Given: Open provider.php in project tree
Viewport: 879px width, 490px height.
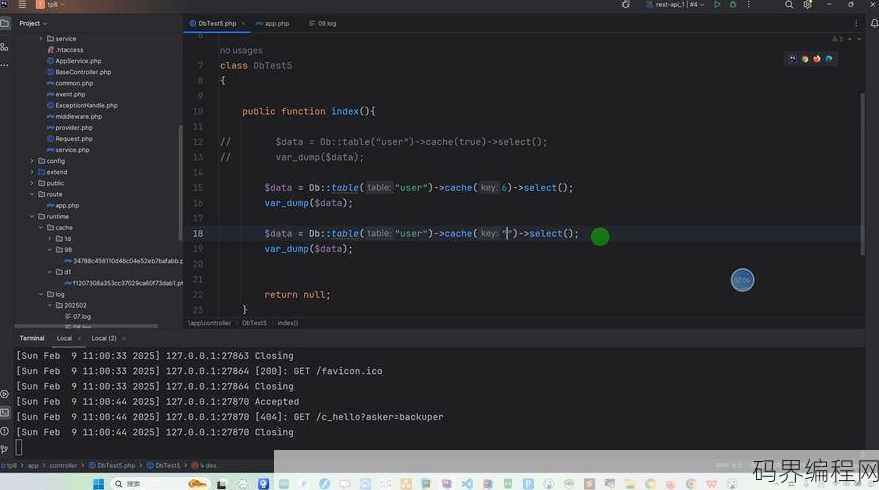Looking at the screenshot, I should [x=74, y=128].
